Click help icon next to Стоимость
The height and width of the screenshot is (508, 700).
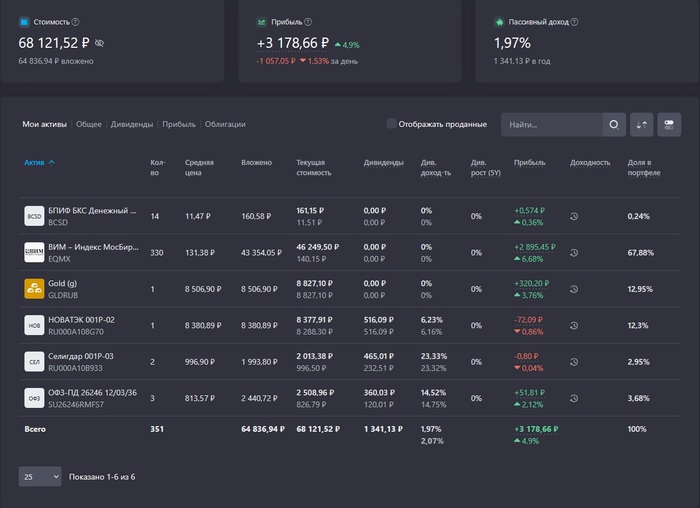click(76, 21)
